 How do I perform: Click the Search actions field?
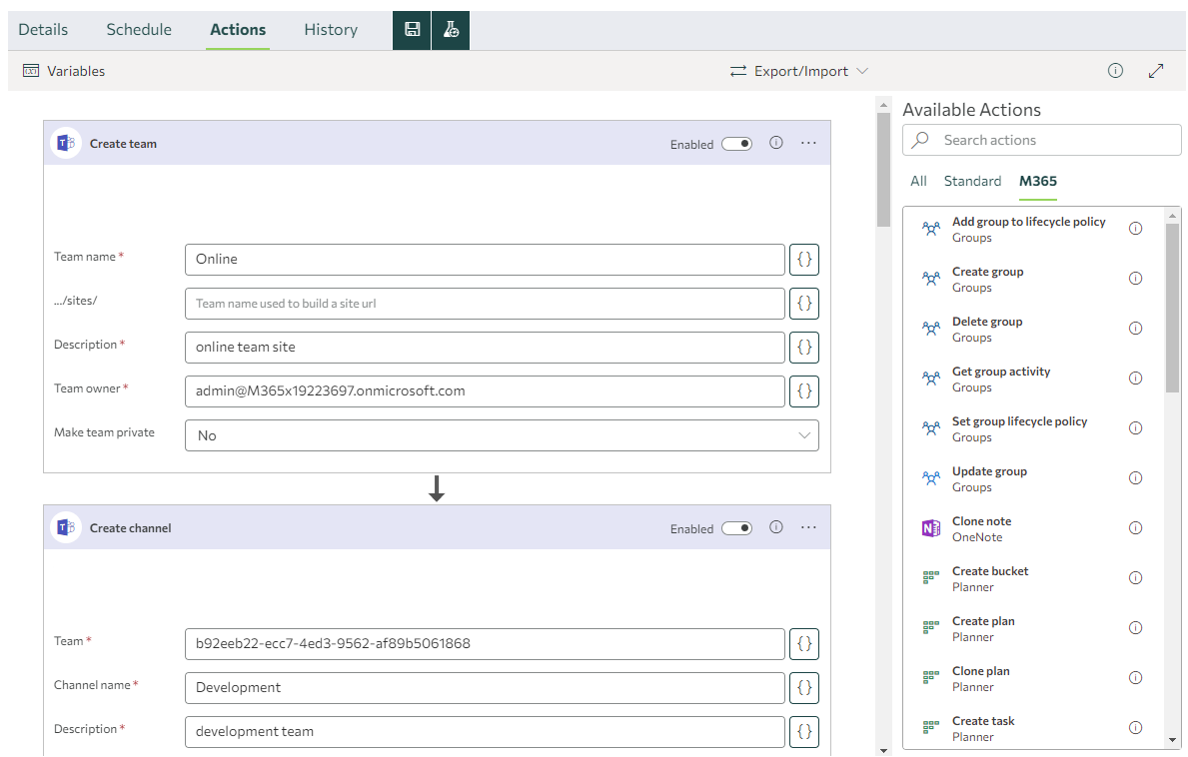point(1042,140)
